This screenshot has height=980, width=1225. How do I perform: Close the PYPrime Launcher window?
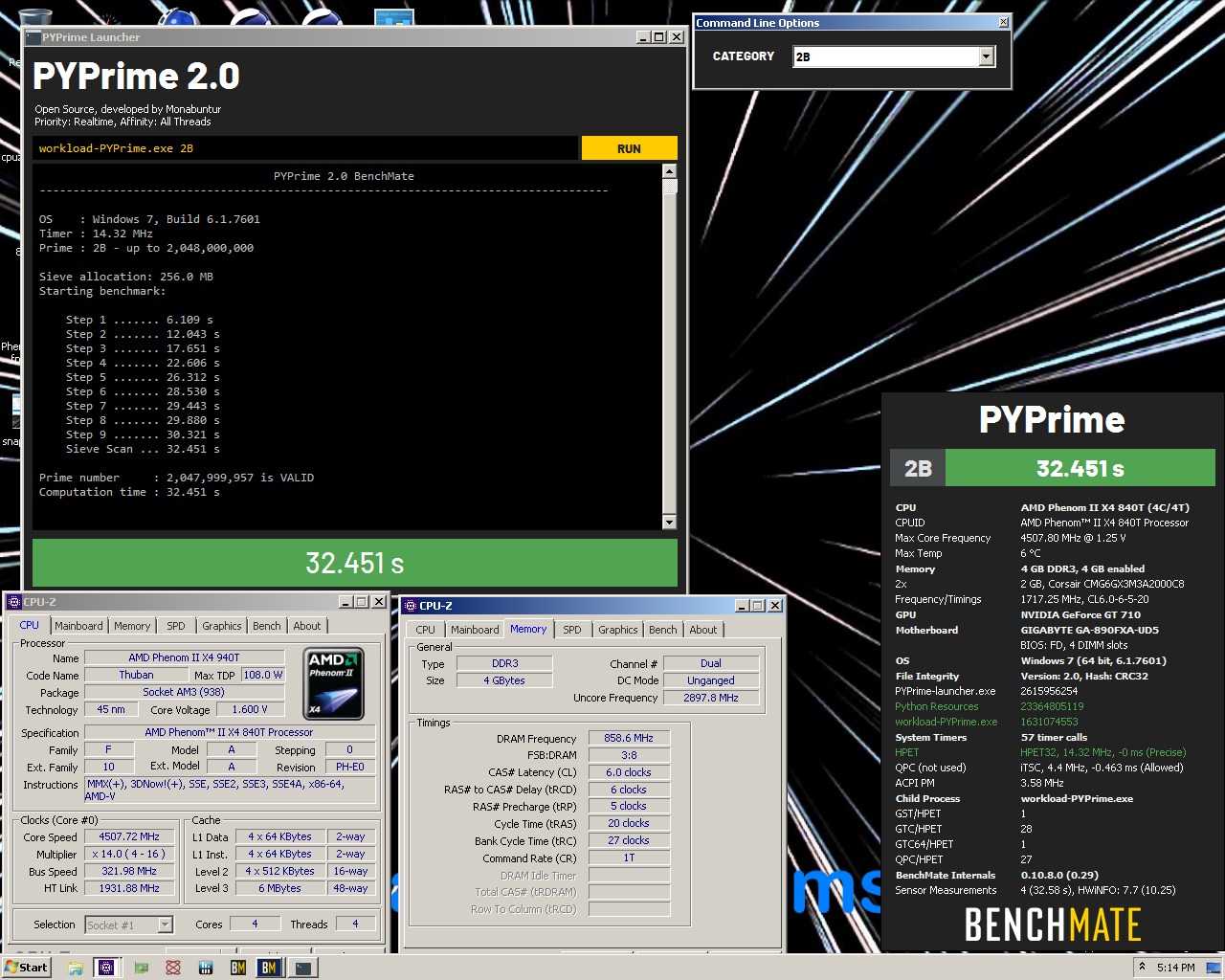click(x=677, y=37)
